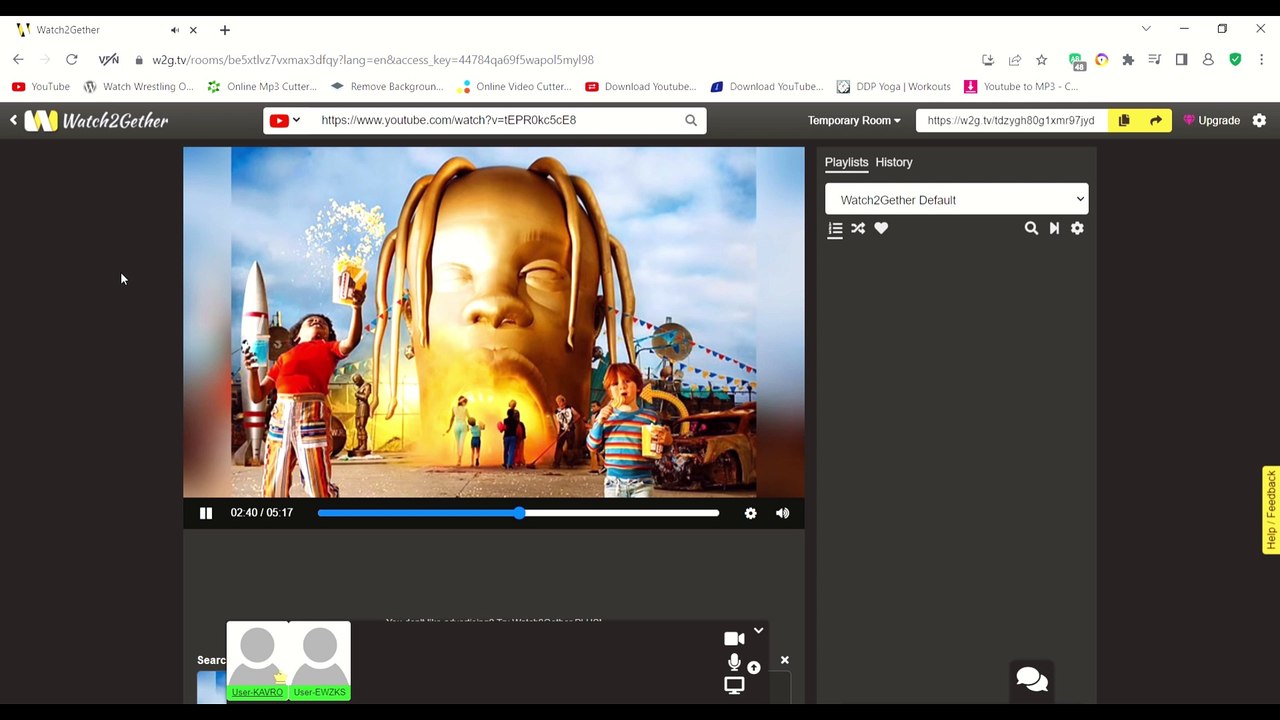Screen dimensions: 1280x720
Task: Share the room link with arrow button
Action: coord(1156,120)
